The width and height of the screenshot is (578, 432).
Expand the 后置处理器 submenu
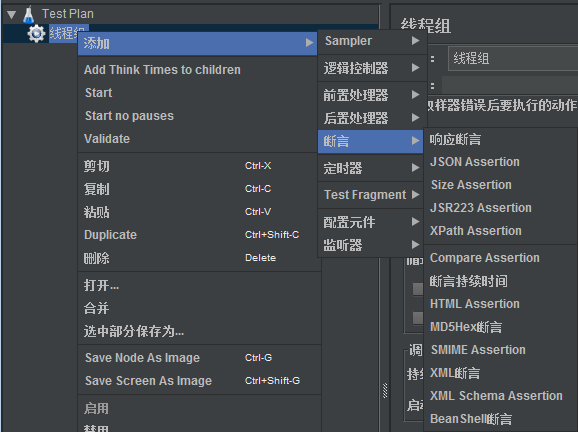tap(372, 118)
